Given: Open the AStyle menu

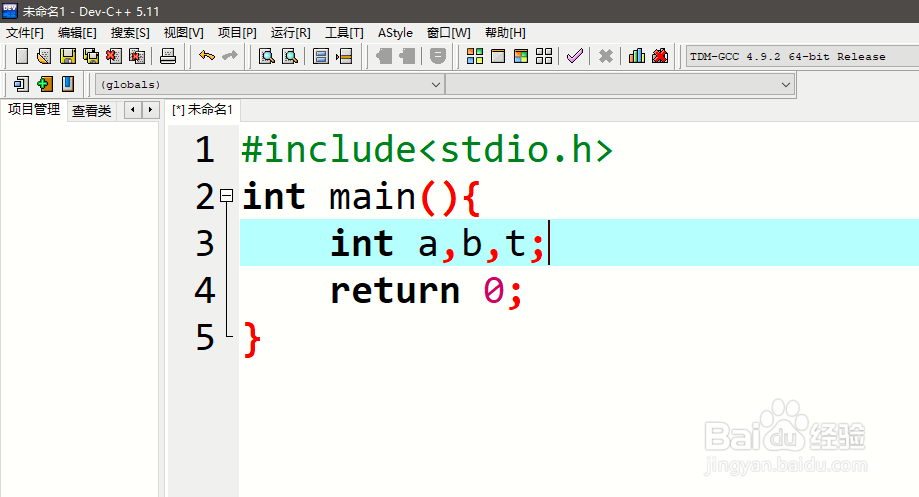Looking at the screenshot, I should point(395,33).
